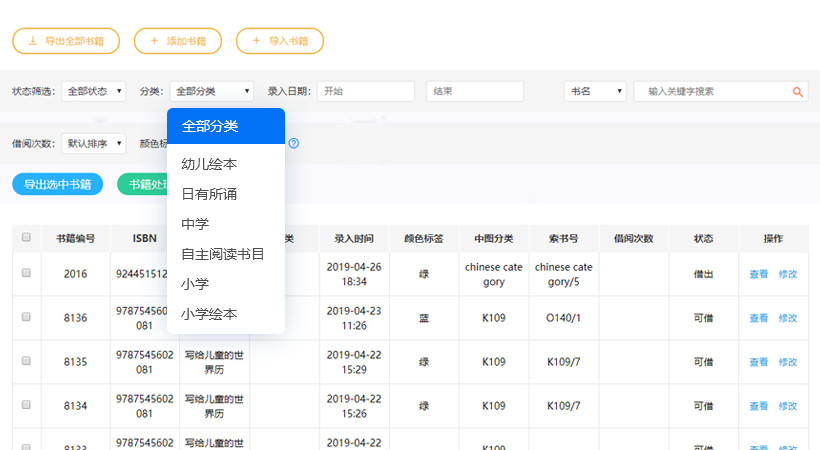820x450 pixels.
Task: Click the 导入书籍 import button
Action: 280,41
